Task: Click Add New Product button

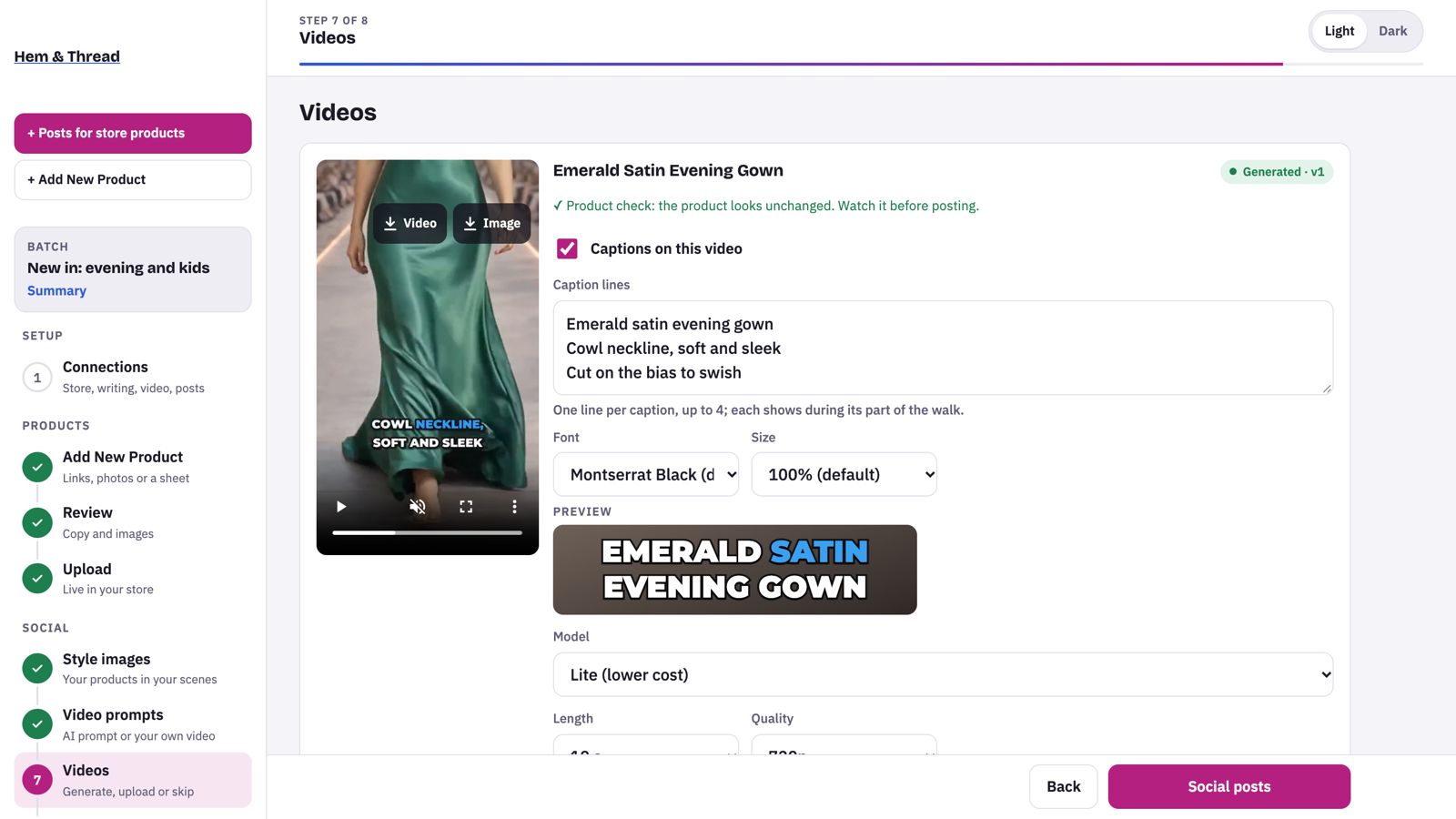Action: point(133,180)
